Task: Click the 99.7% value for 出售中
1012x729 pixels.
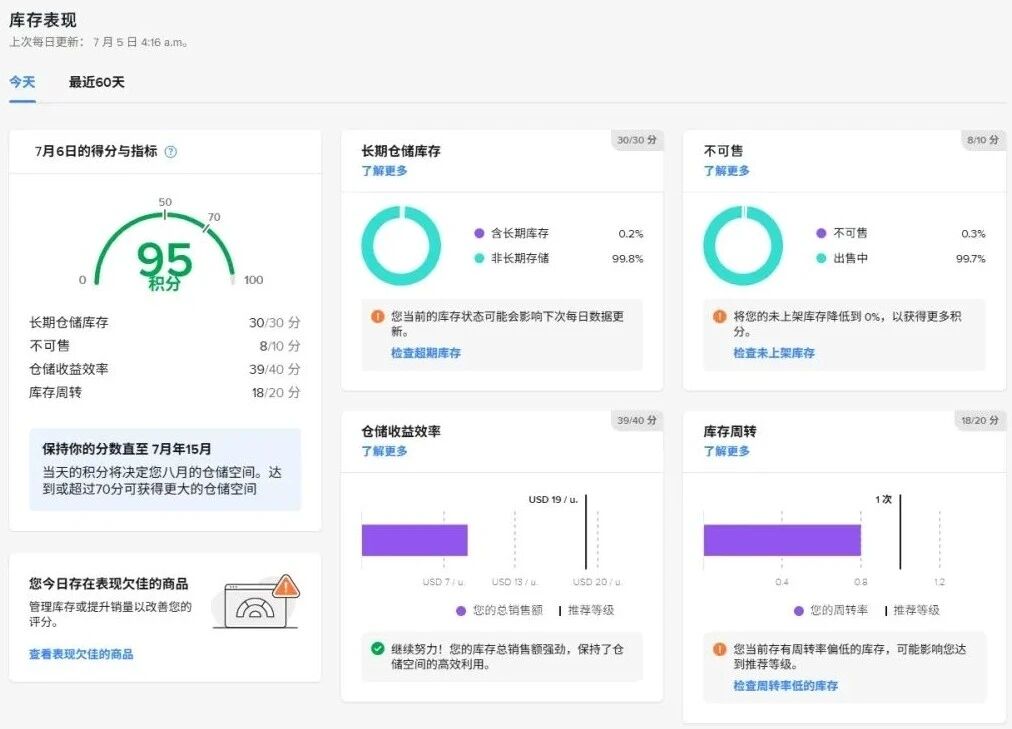Action: point(971,259)
